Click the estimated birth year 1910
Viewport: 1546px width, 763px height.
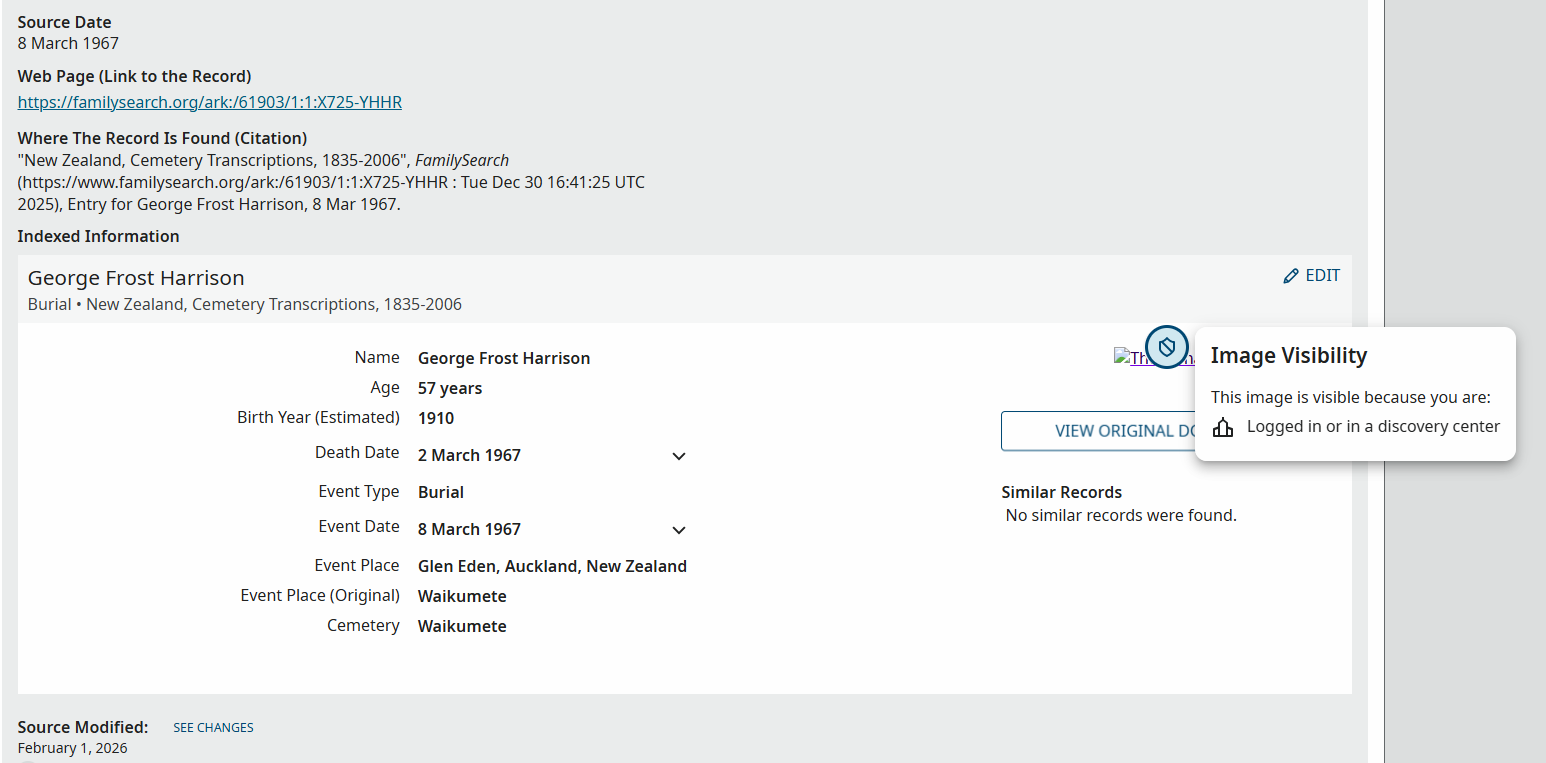pos(436,418)
